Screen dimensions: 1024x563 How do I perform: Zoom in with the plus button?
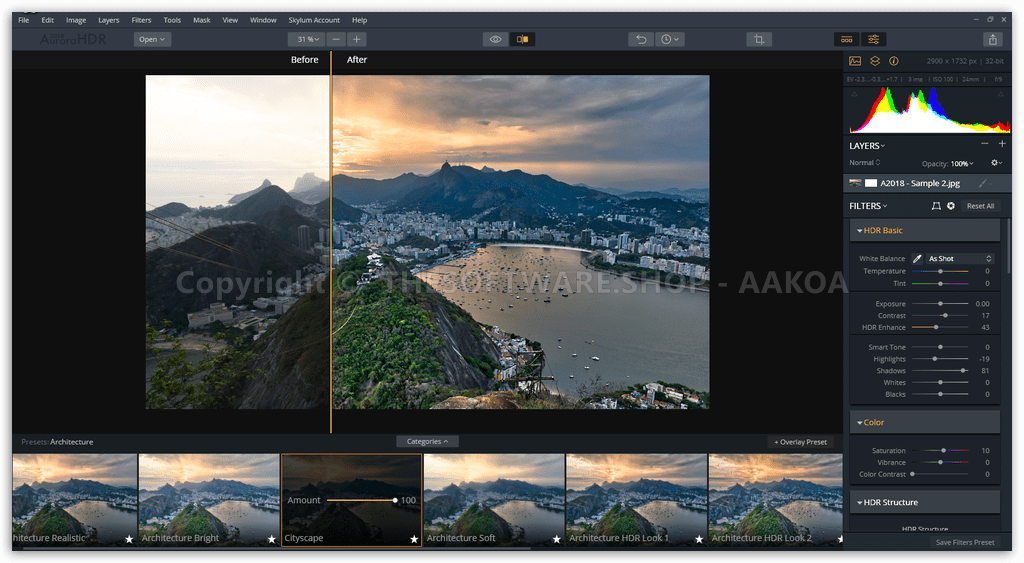pyautogui.click(x=357, y=39)
